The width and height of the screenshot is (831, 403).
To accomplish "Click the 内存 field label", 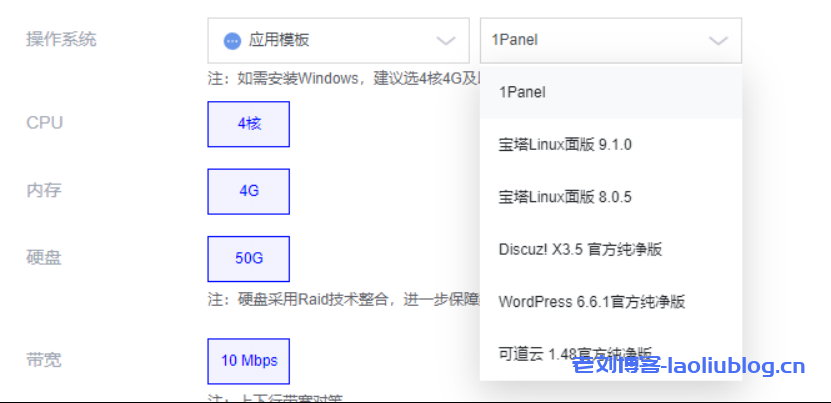I will [44, 190].
